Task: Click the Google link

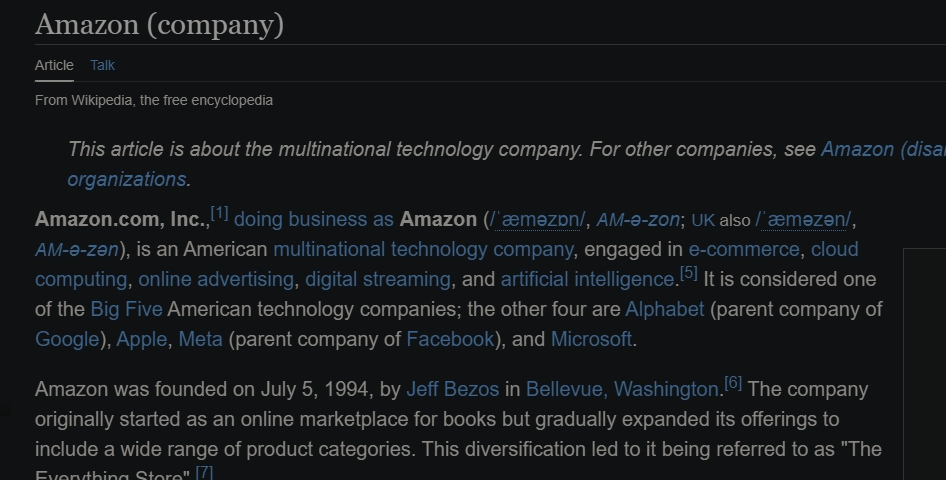Action: pyautogui.click(x=67, y=339)
